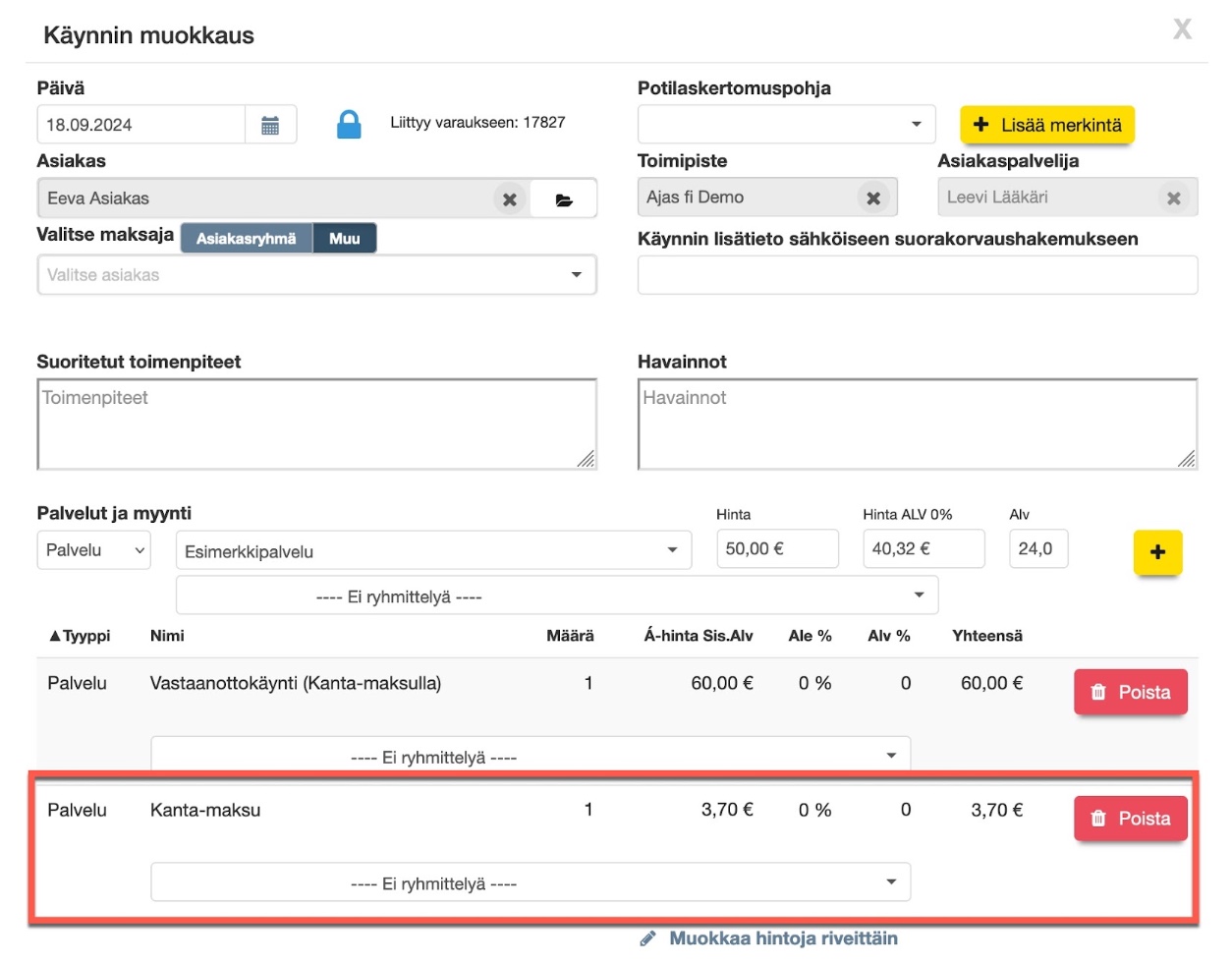The image size is (1232, 965).
Task: Remove Ajas fi Demo from Toimipiste
Action: coord(872,198)
